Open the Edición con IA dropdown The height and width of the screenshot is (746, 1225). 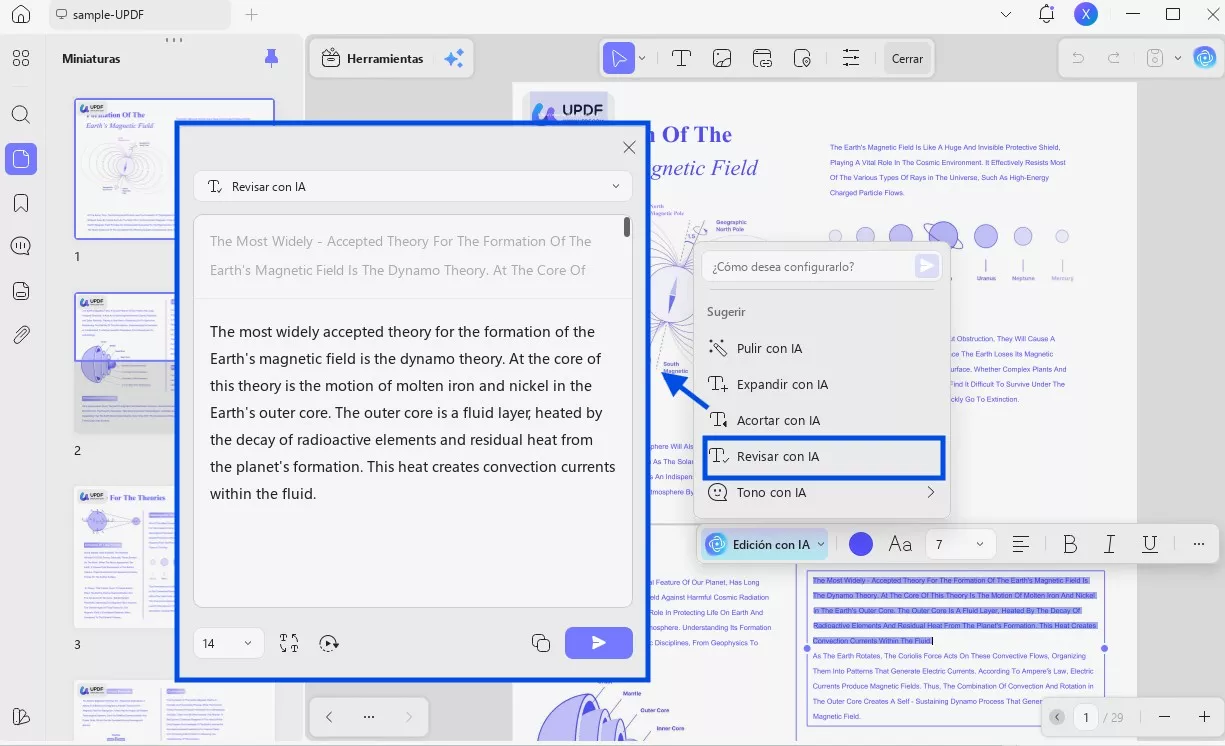click(x=765, y=544)
